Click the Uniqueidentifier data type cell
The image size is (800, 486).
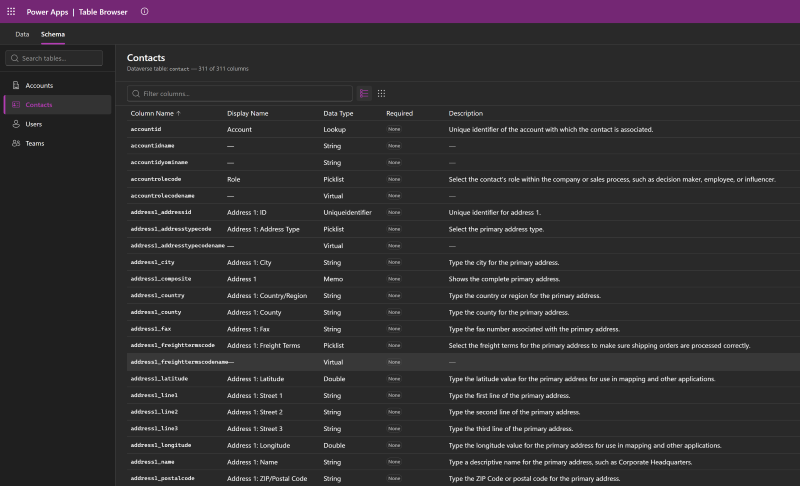pos(347,213)
